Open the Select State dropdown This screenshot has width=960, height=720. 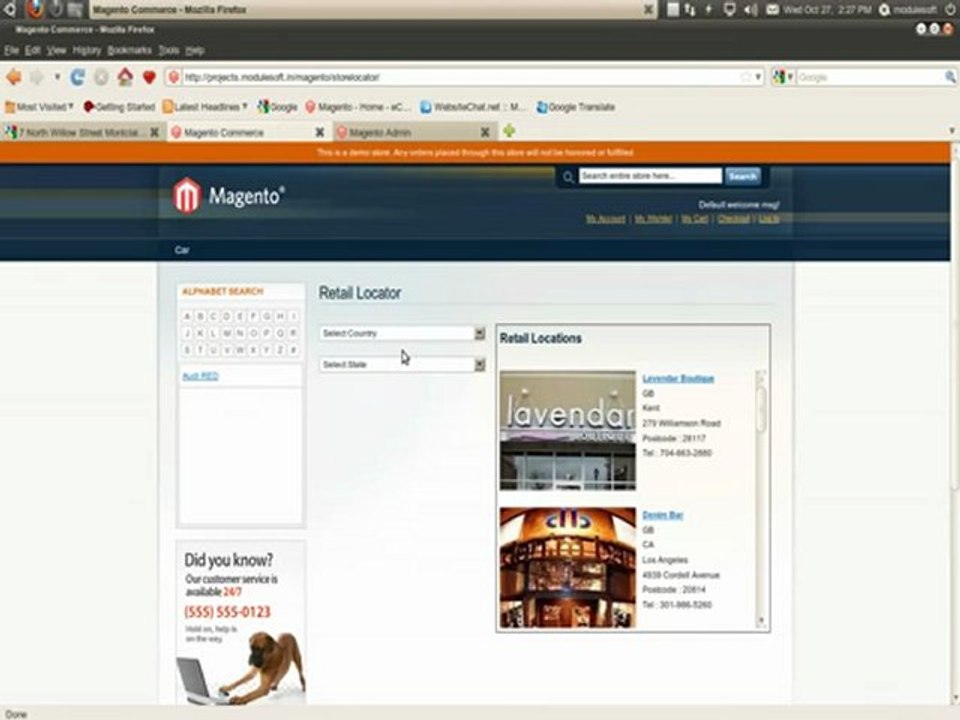tap(402, 364)
